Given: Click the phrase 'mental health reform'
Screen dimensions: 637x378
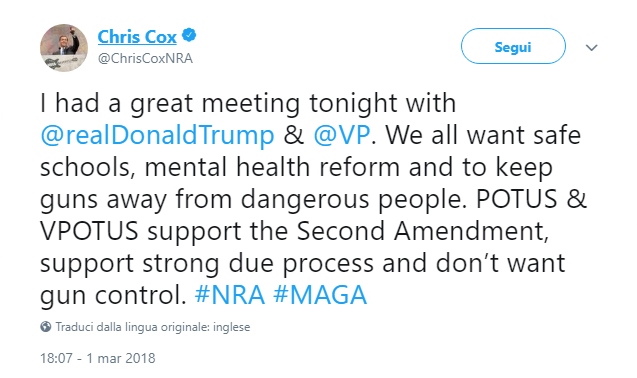Looking at the screenshot, I should (272, 167).
